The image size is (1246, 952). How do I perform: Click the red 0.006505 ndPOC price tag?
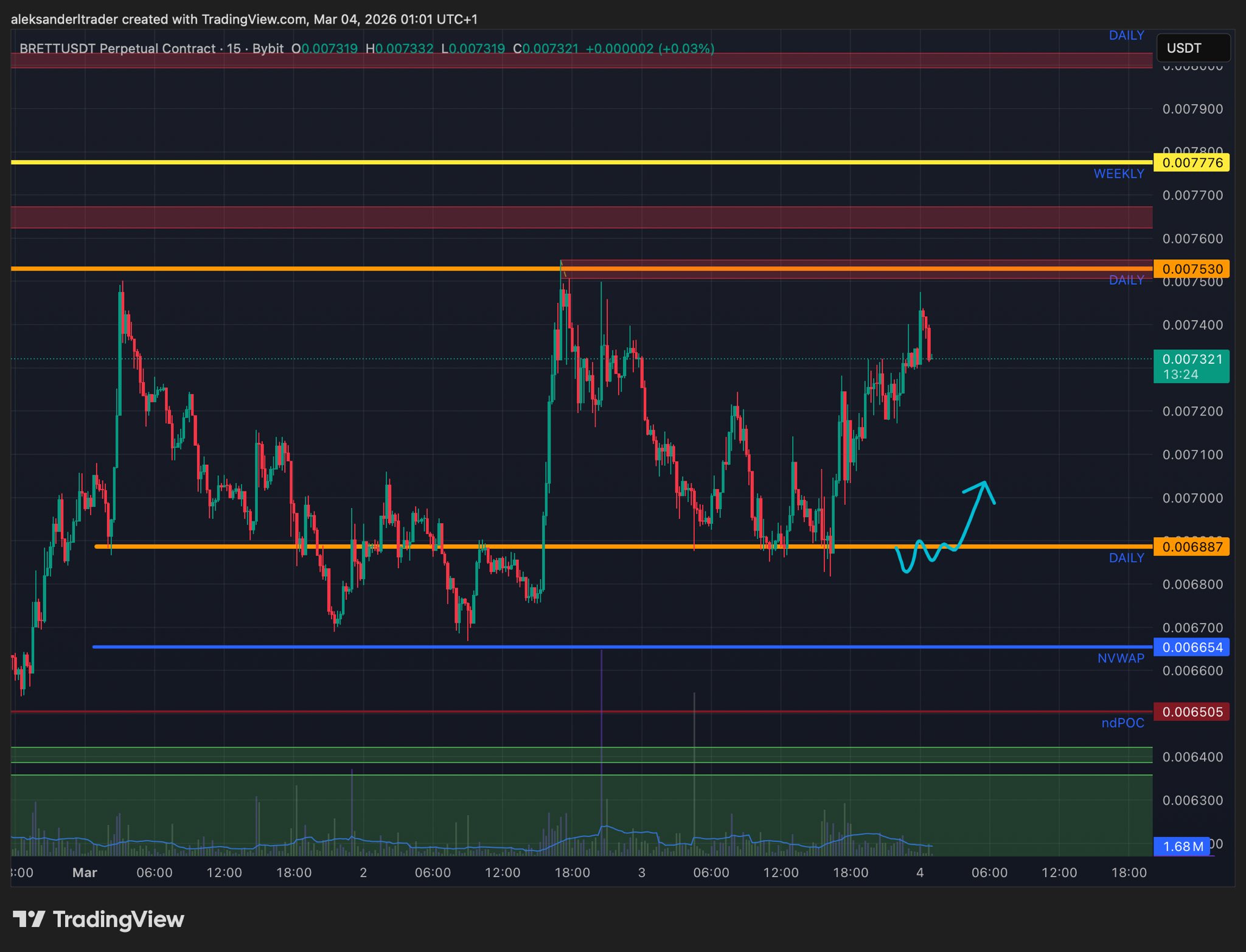(1191, 712)
